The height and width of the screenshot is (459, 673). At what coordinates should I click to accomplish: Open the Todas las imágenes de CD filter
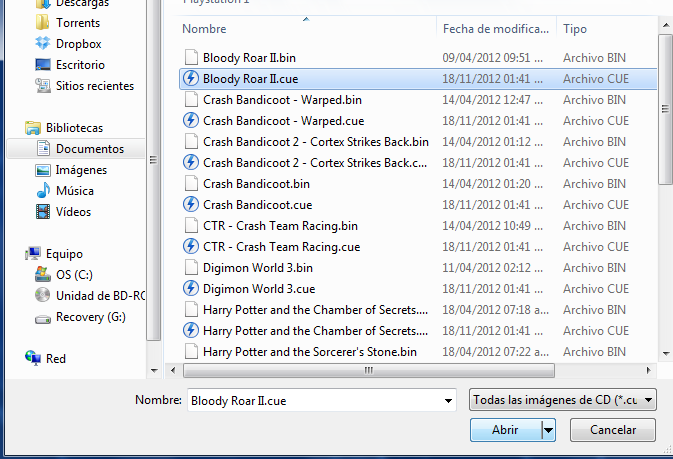[x=562, y=400]
